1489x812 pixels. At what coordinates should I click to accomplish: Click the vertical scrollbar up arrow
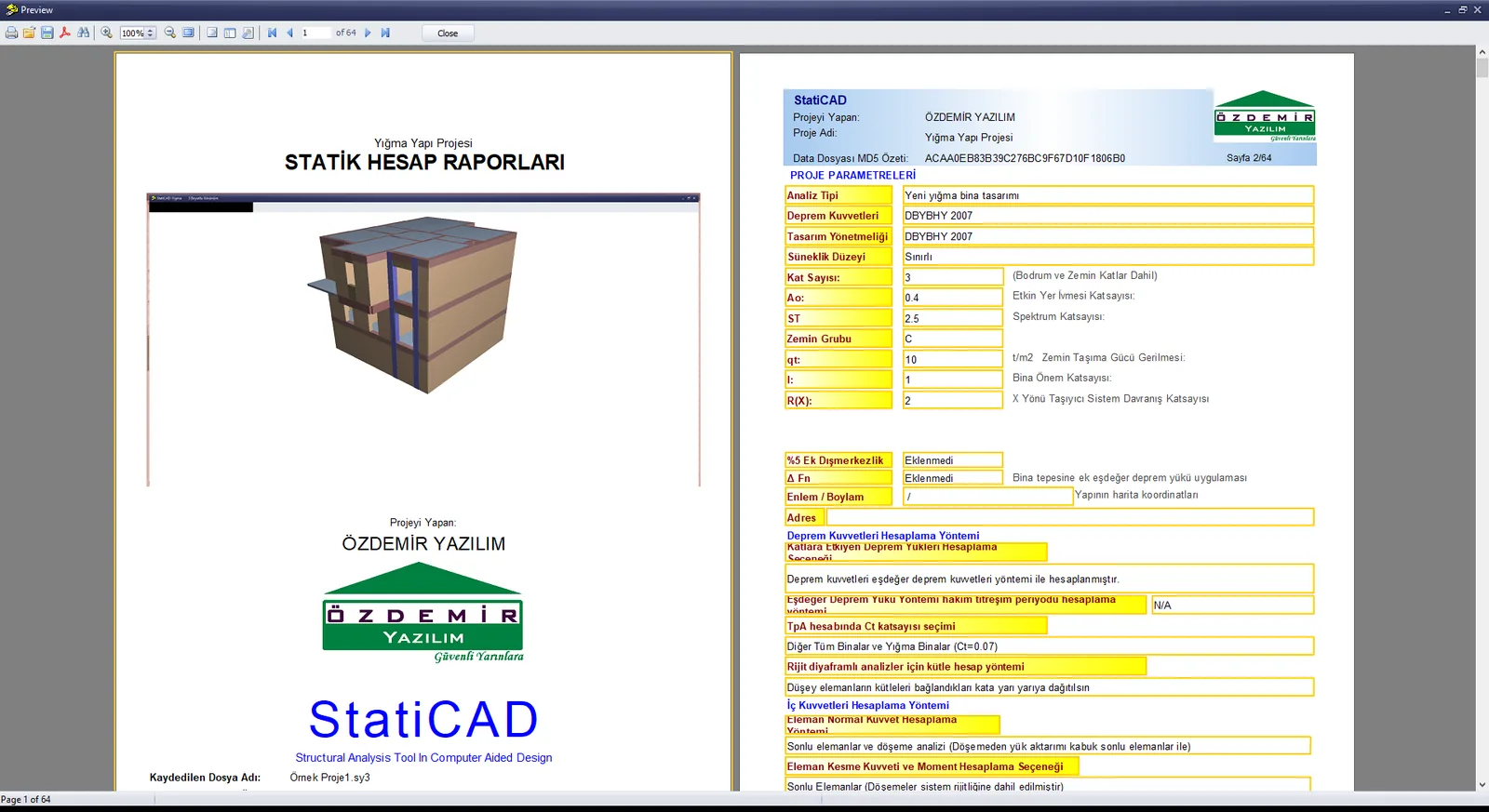1482,52
